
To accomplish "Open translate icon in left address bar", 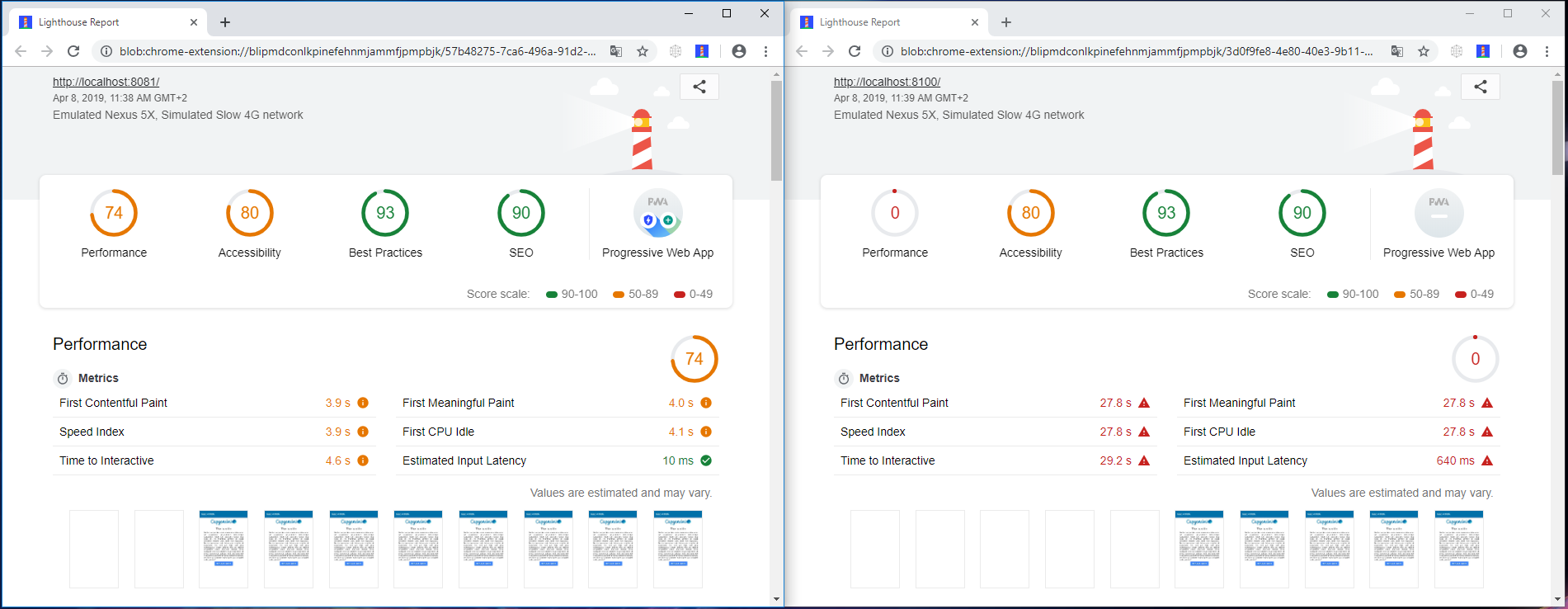I will (616, 51).
